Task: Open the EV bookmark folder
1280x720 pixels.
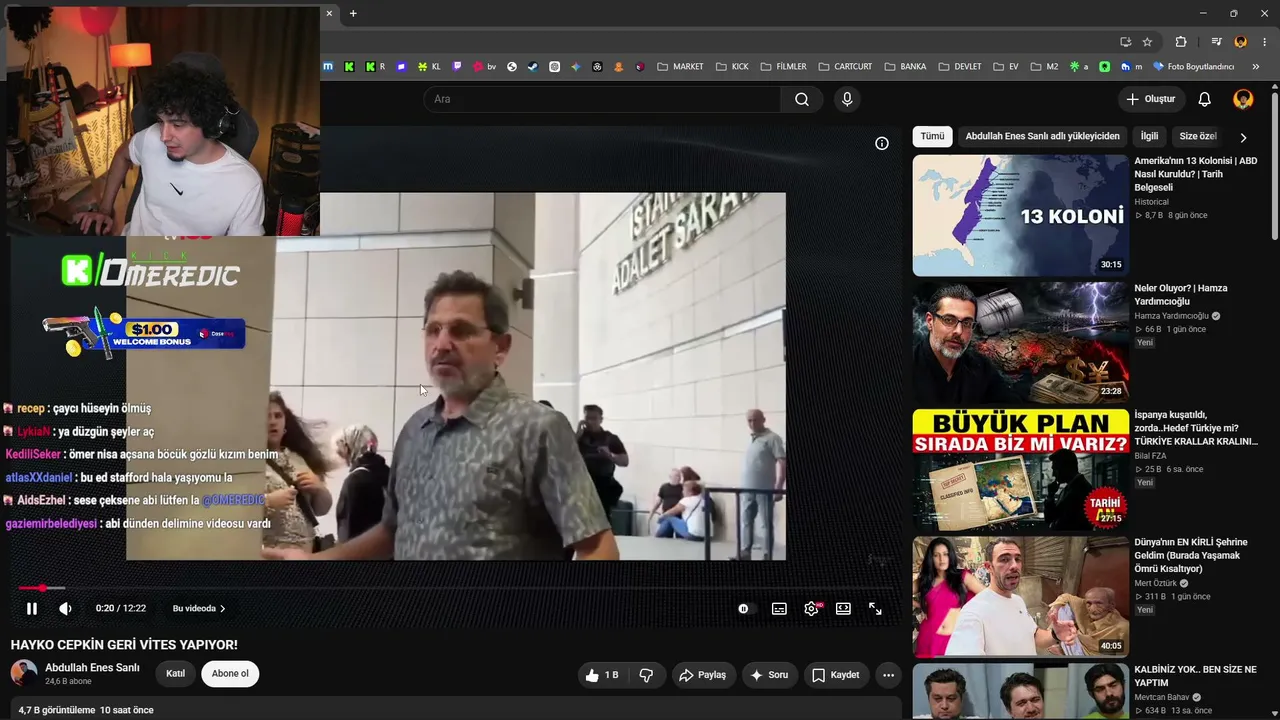Action: (x=1006, y=67)
